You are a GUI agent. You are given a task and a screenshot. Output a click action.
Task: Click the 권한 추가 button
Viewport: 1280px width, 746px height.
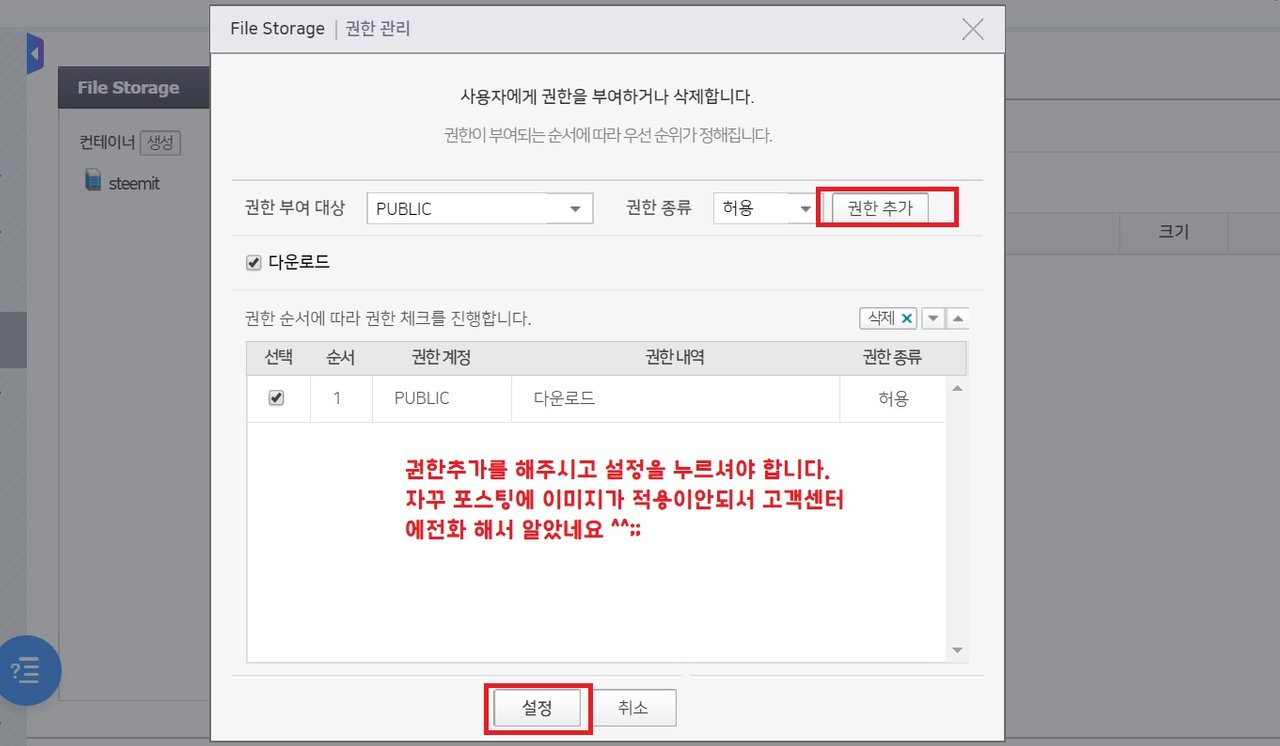tap(880, 208)
